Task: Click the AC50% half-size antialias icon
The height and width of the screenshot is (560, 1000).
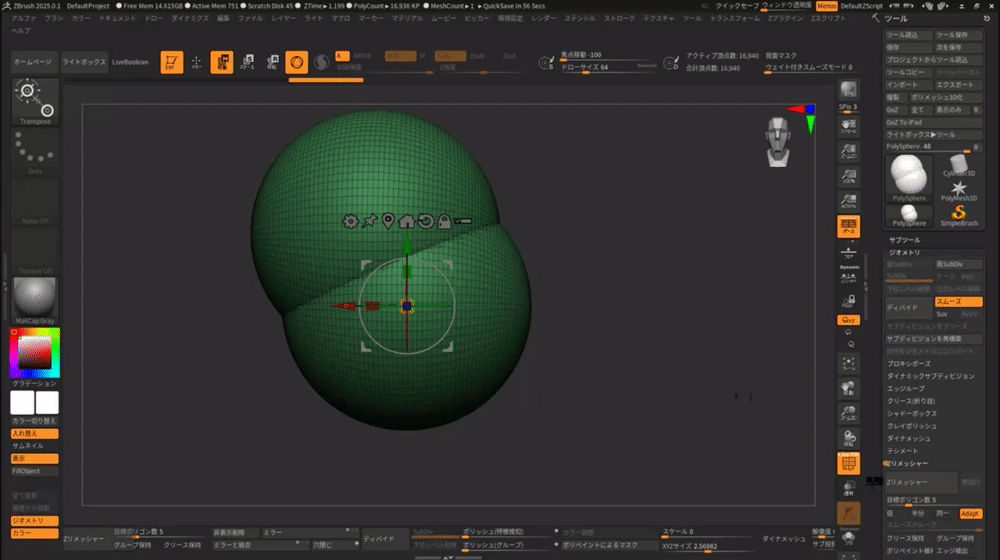Action: click(x=848, y=202)
